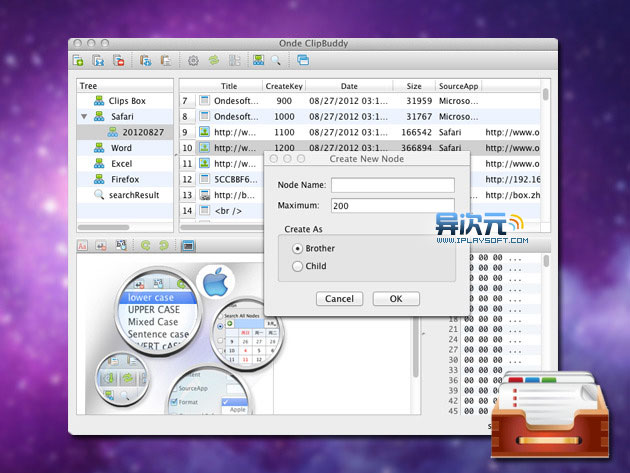Click the blue stacked windows toolbar icon
630x473 pixels.
(303, 61)
